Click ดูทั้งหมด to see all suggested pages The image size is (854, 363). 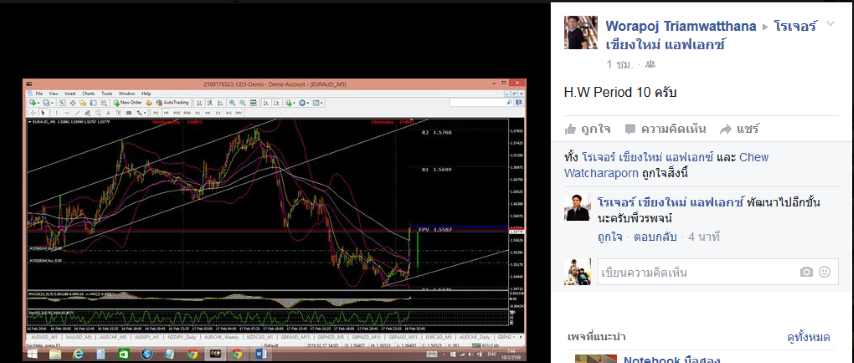(x=808, y=337)
